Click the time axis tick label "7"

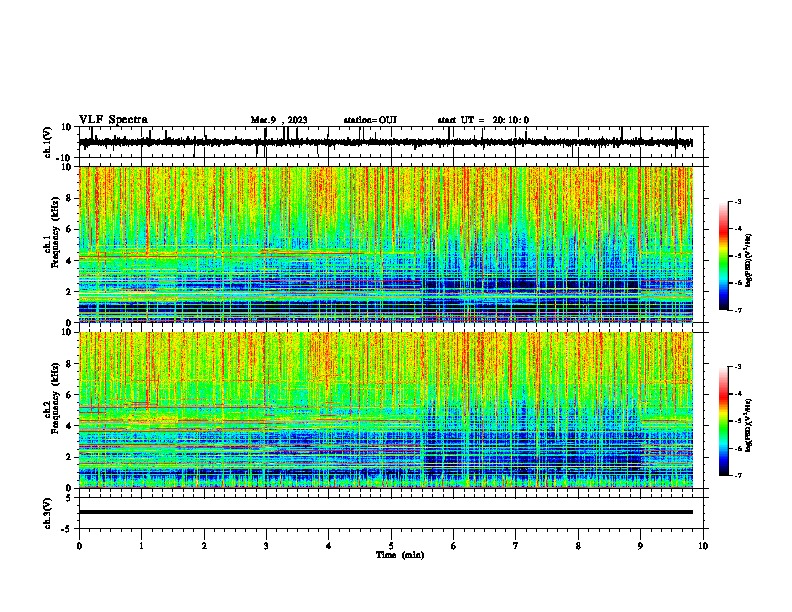click(x=516, y=546)
